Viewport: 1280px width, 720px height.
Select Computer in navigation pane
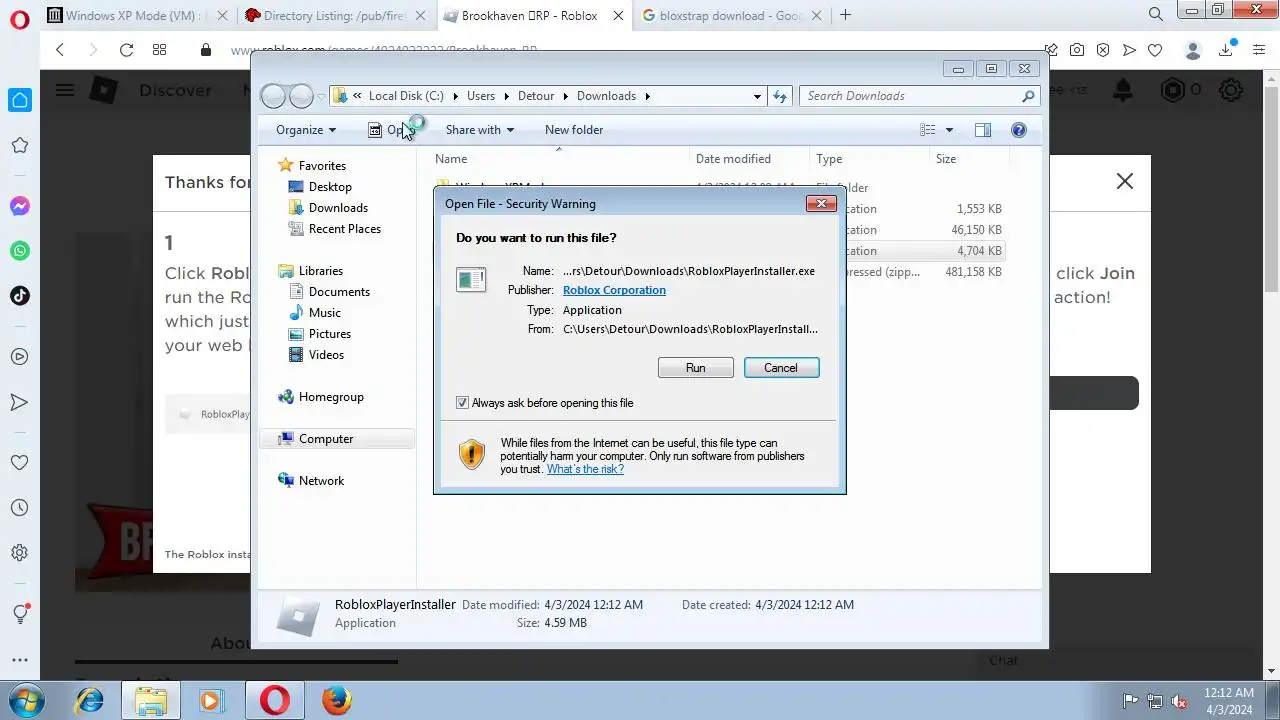326,439
